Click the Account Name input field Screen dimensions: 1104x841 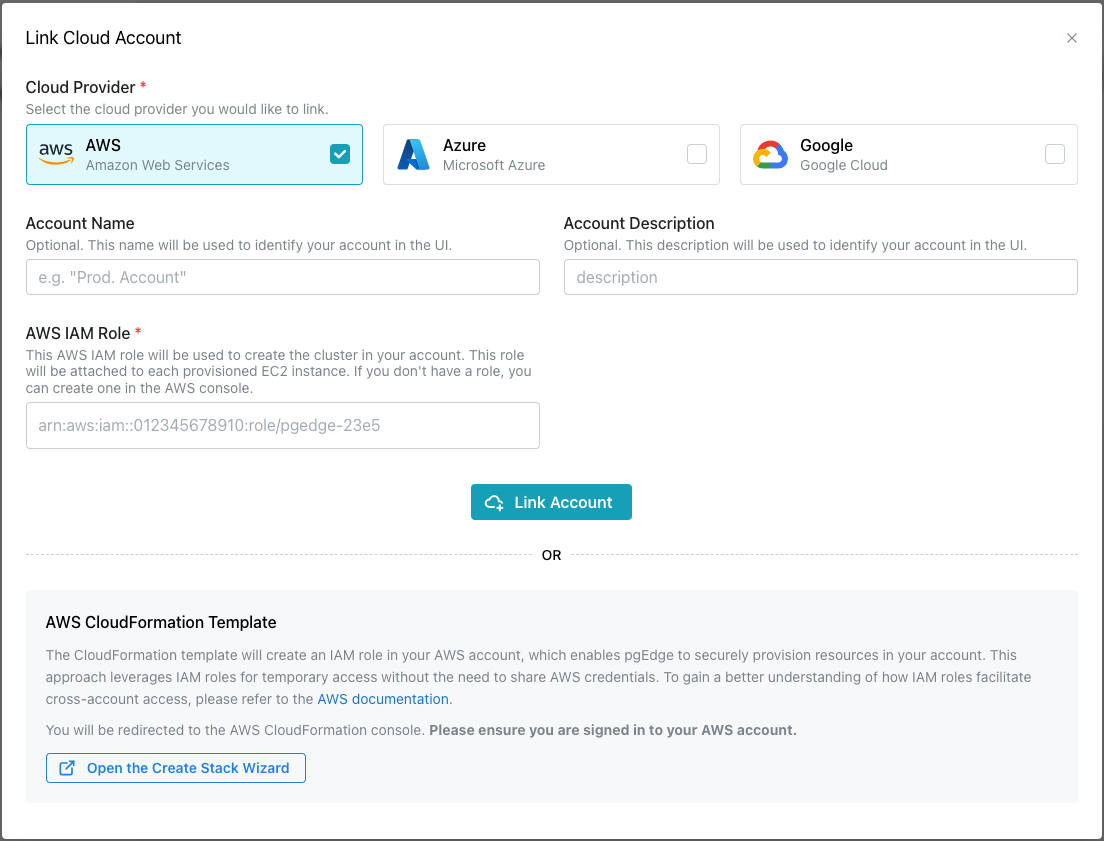tap(283, 277)
